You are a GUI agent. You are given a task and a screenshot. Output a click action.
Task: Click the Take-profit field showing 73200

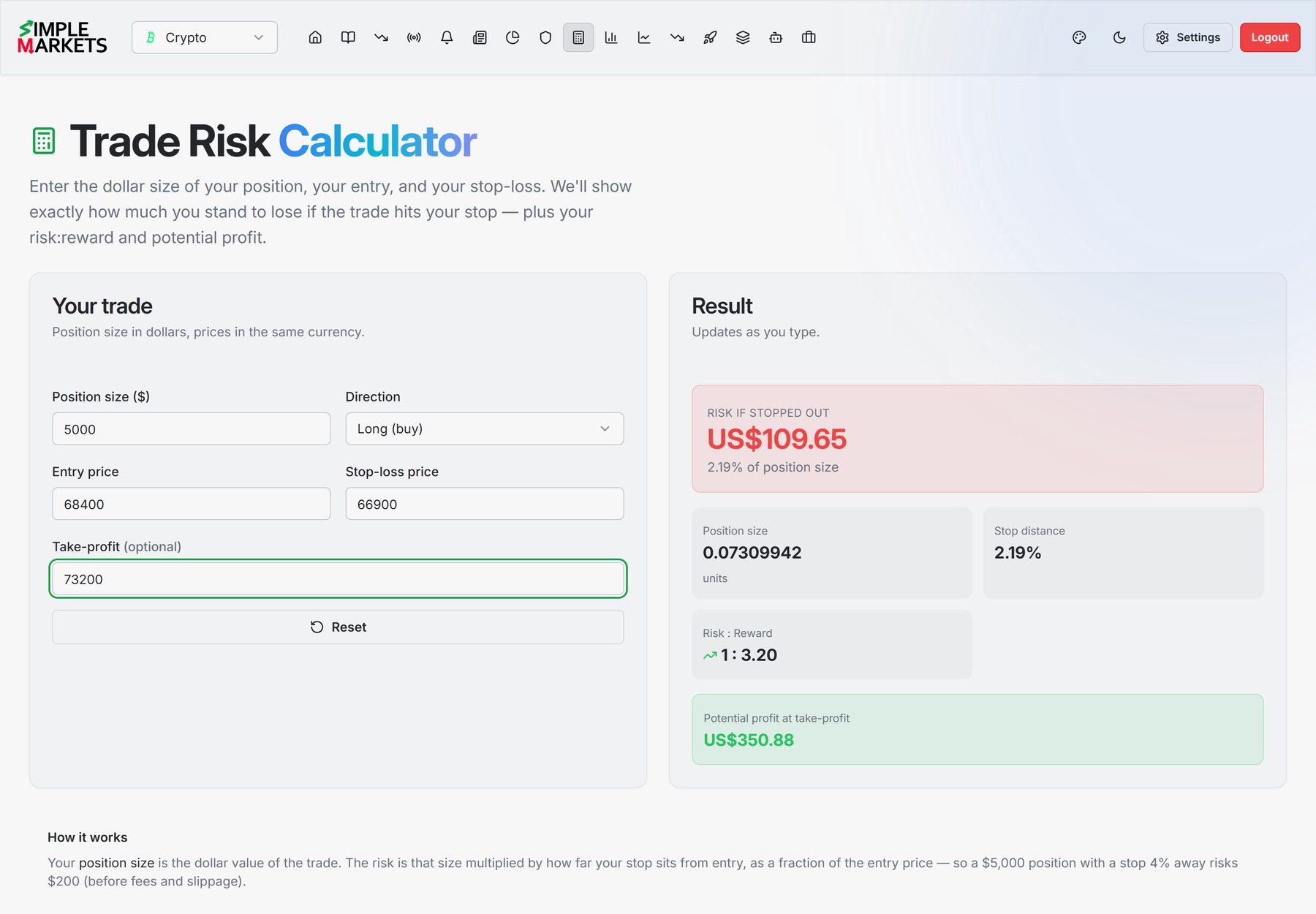[338, 579]
